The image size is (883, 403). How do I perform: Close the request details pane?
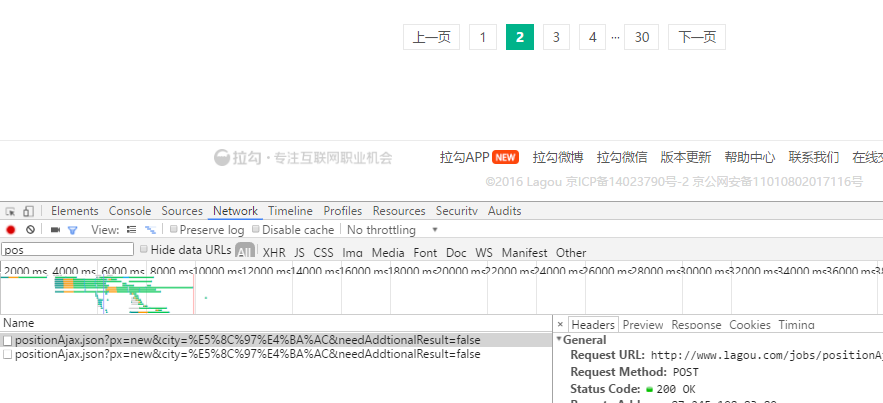[x=560, y=325]
